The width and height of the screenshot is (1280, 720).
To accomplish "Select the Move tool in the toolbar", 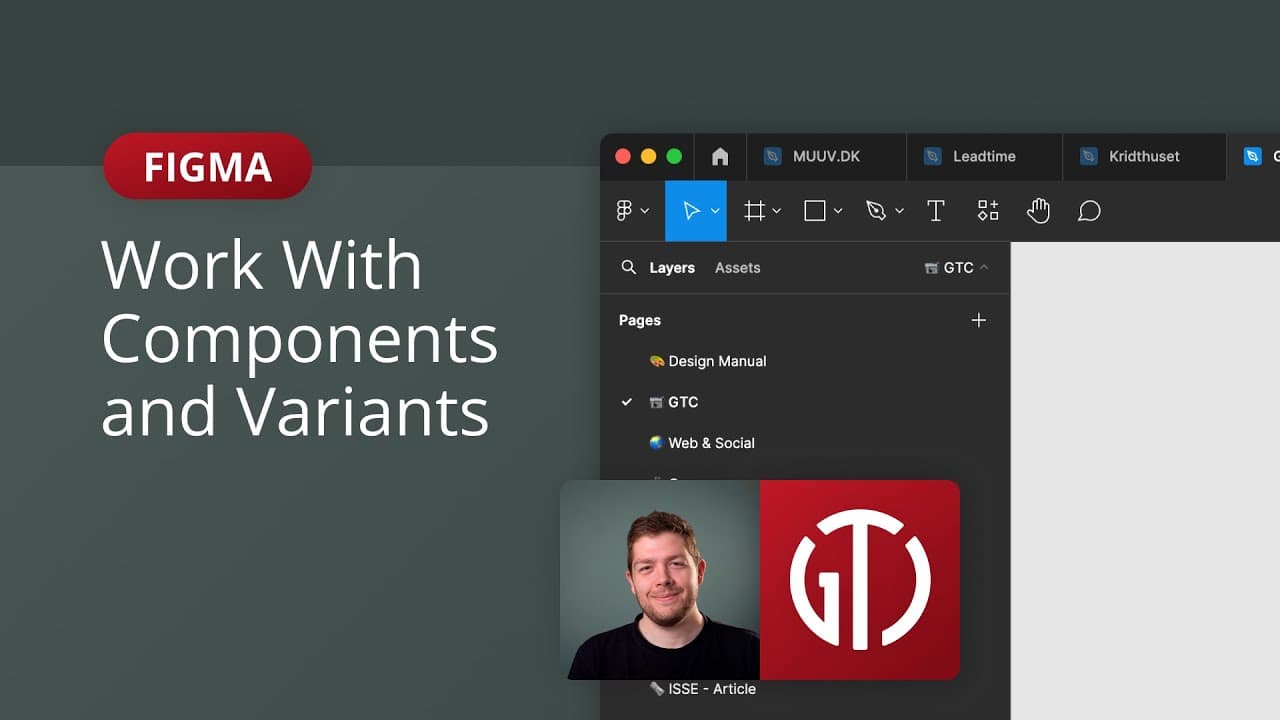I will (x=692, y=211).
